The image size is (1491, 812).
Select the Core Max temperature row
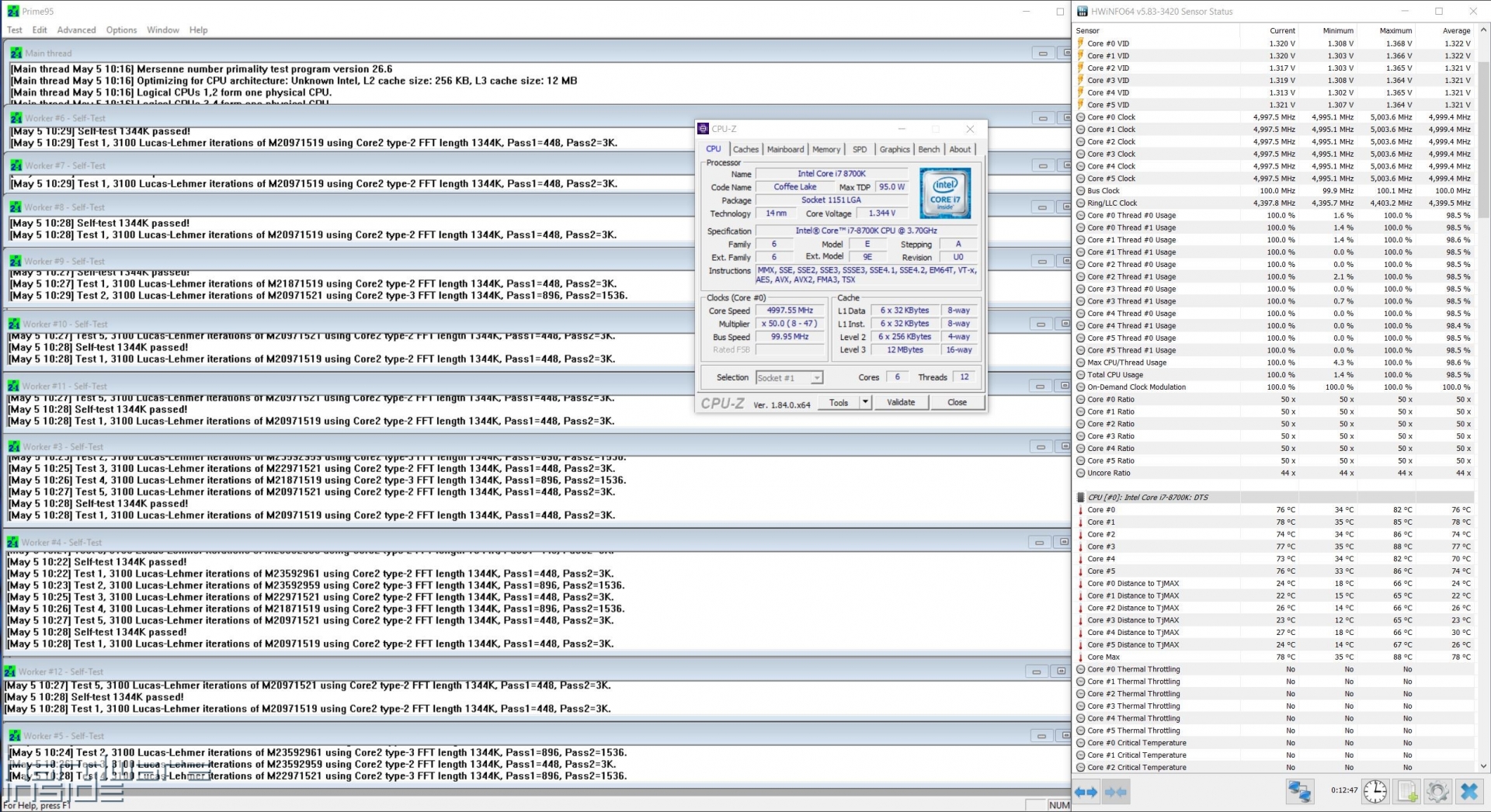click(x=1274, y=657)
